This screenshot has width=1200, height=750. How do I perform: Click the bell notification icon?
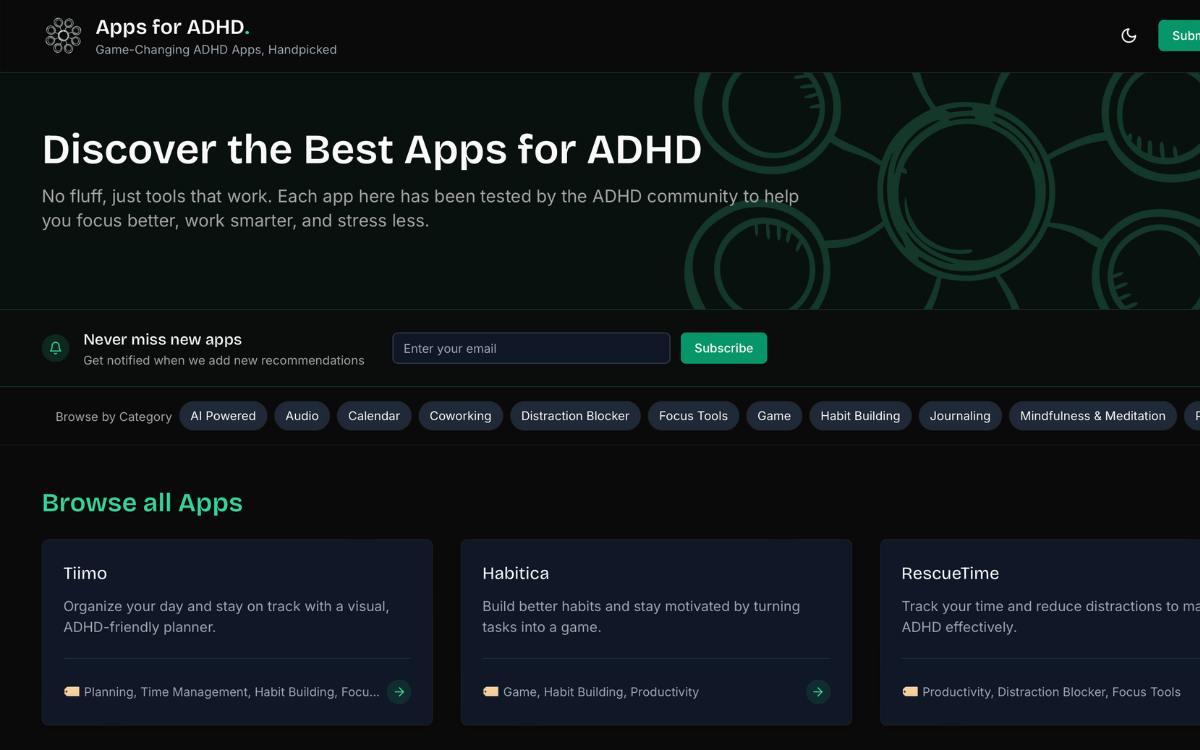[56, 348]
